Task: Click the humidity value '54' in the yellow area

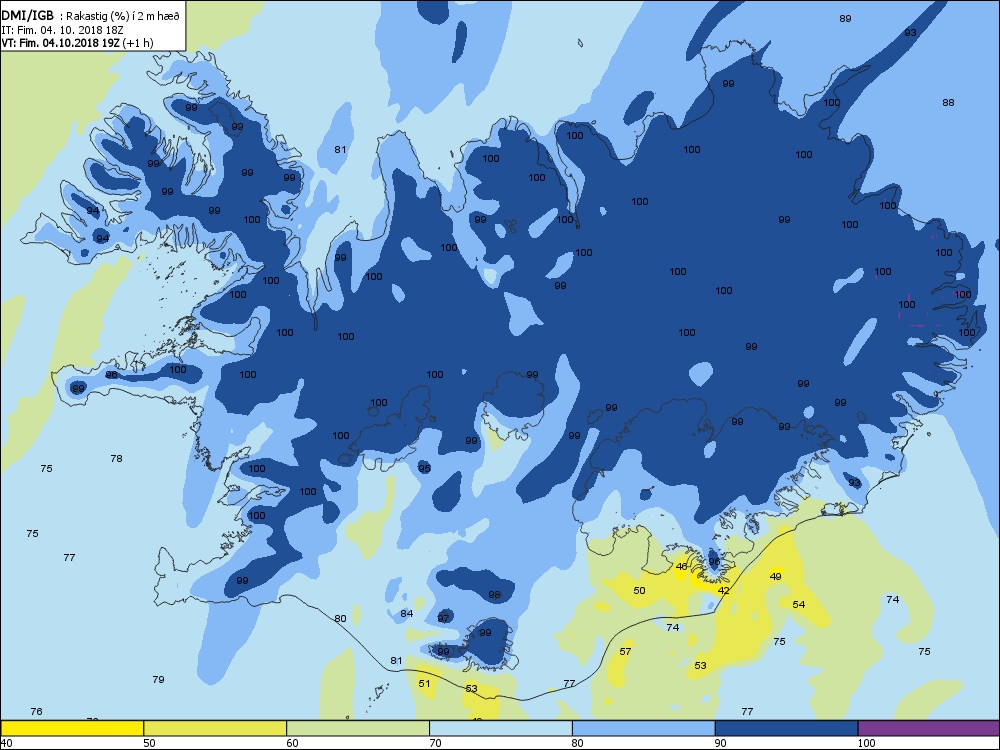Action: [798, 604]
